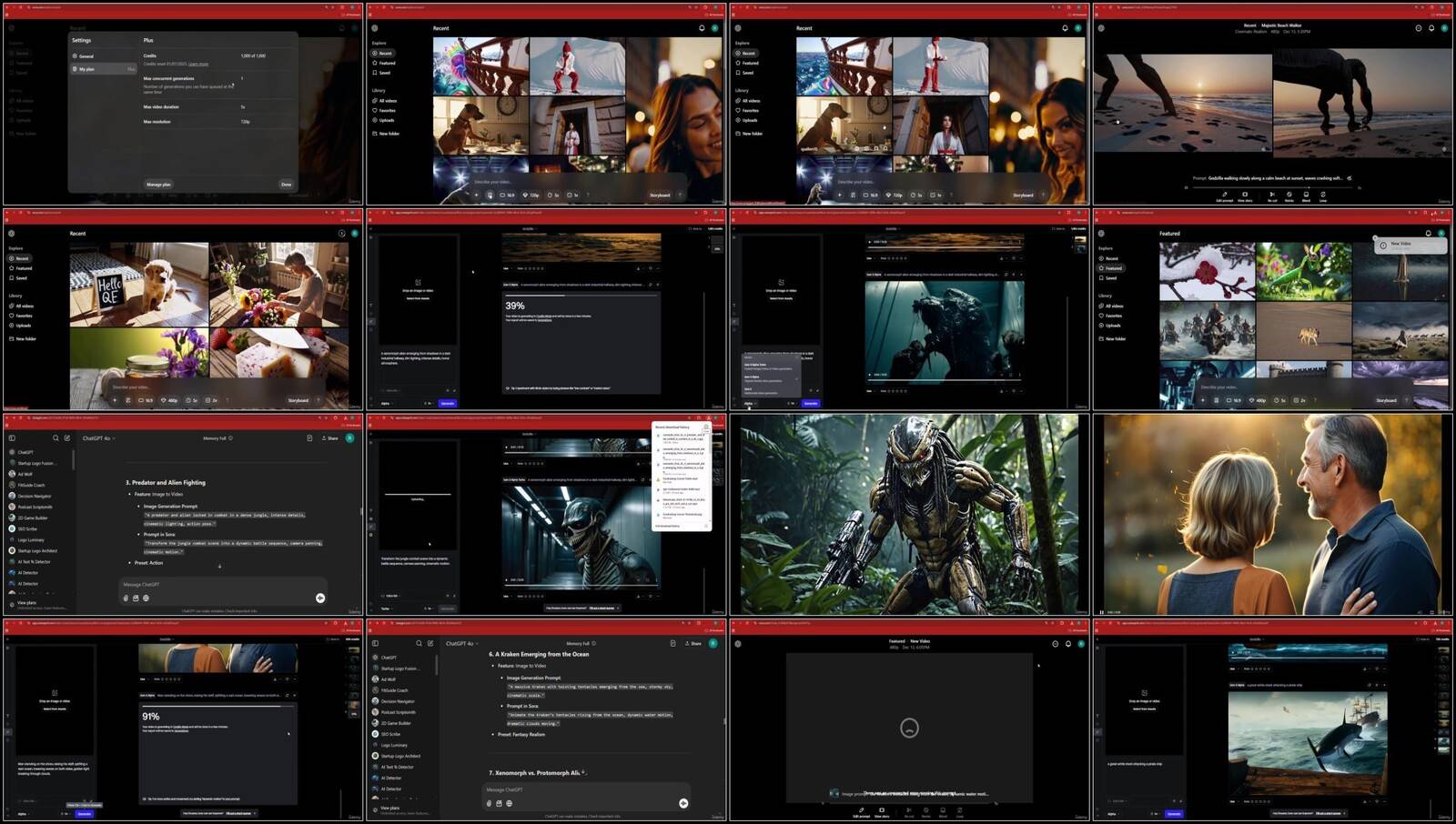The height and width of the screenshot is (824, 1456).
Task: Open the puppy with Hello QE sign thumbnail
Action: point(138,284)
